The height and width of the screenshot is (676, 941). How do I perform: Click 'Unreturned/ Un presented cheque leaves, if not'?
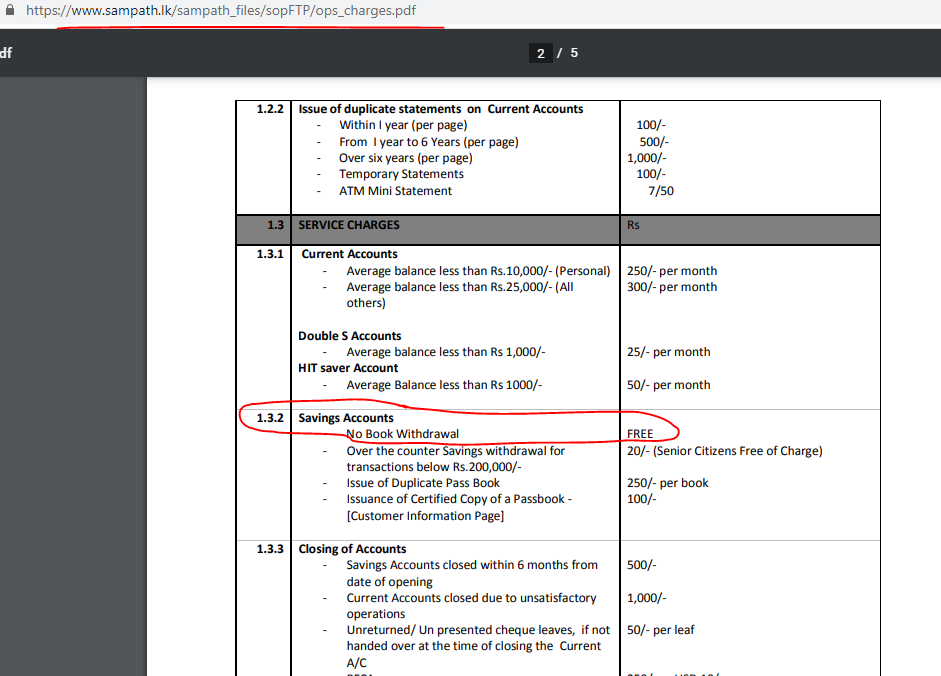click(x=478, y=630)
